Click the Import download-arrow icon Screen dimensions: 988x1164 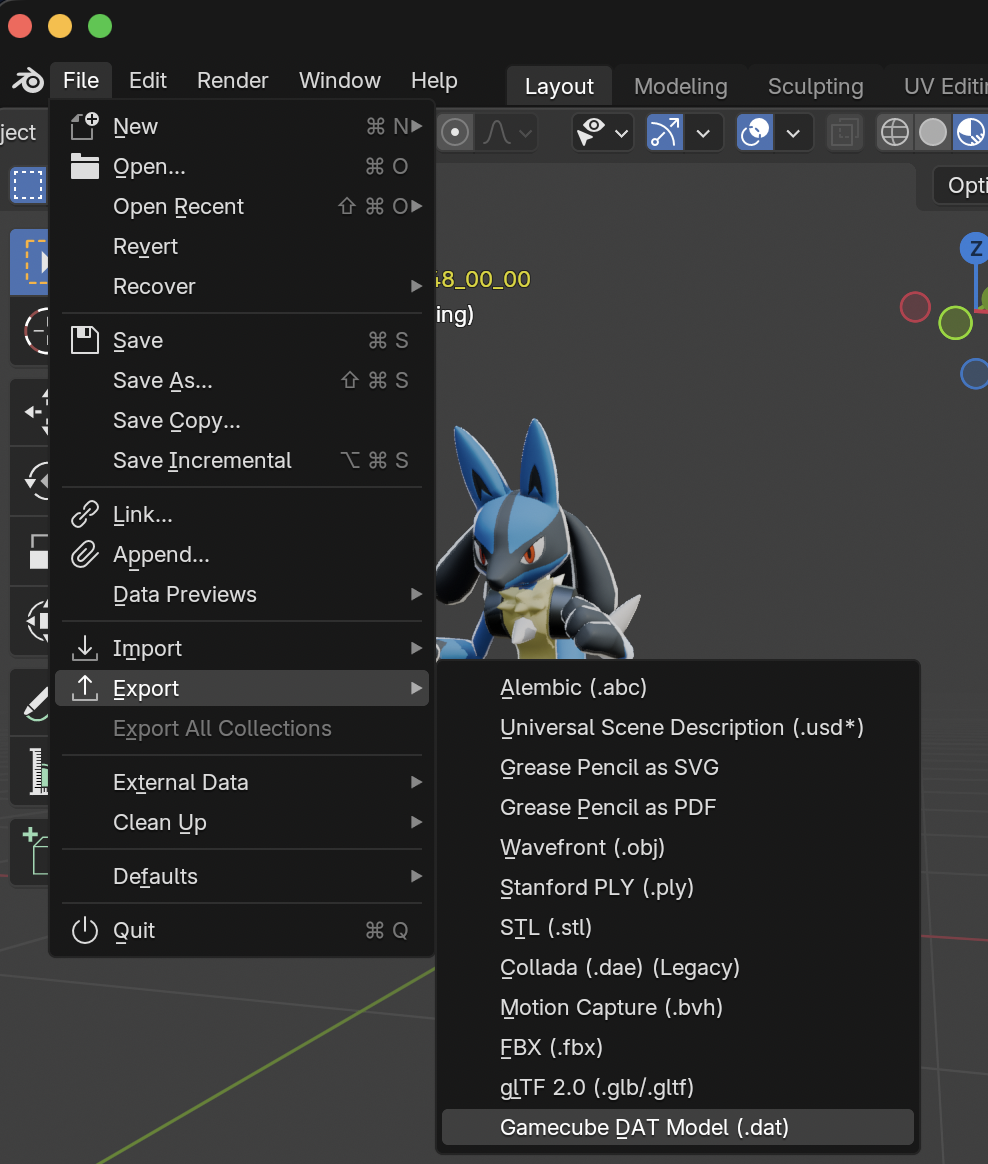[85, 648]
